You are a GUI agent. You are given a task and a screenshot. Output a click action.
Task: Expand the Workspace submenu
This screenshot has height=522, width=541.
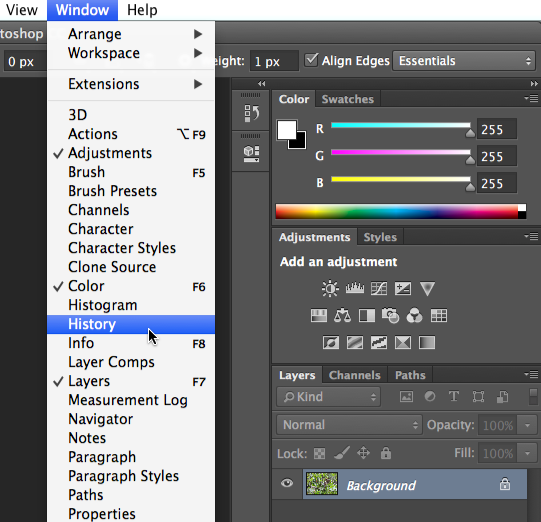[131, 53]
